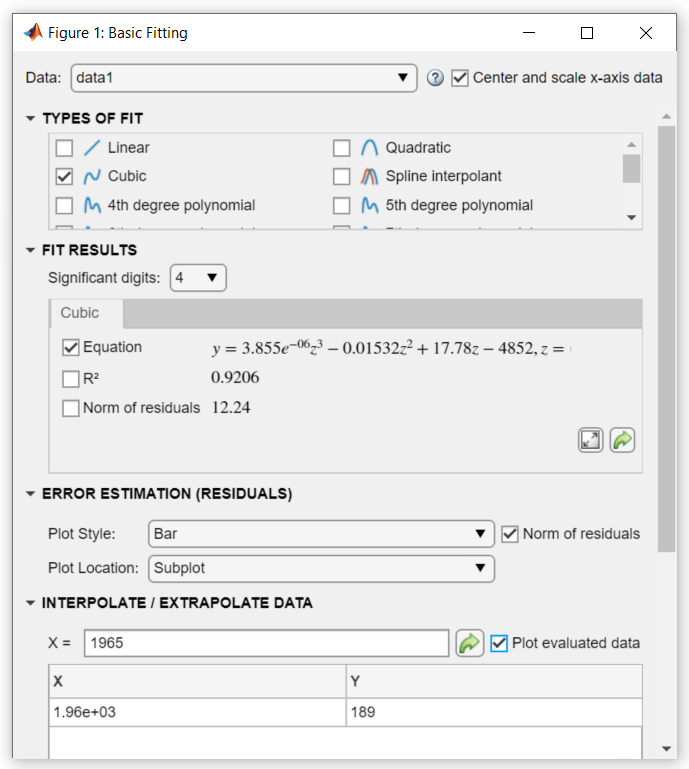Check the R² checkbox
Image resolution: width=689 pixels, height=769 pixels.
coord(71,379)
